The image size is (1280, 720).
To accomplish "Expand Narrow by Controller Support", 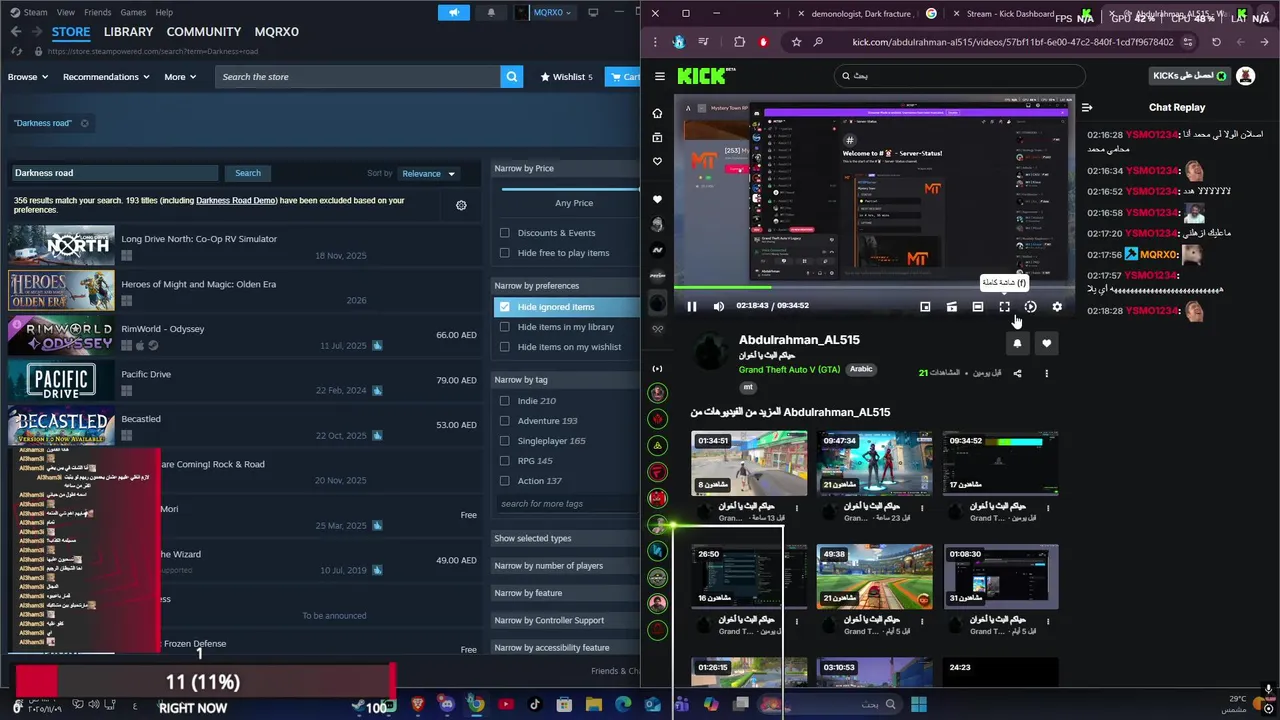I will coord(566,620).
